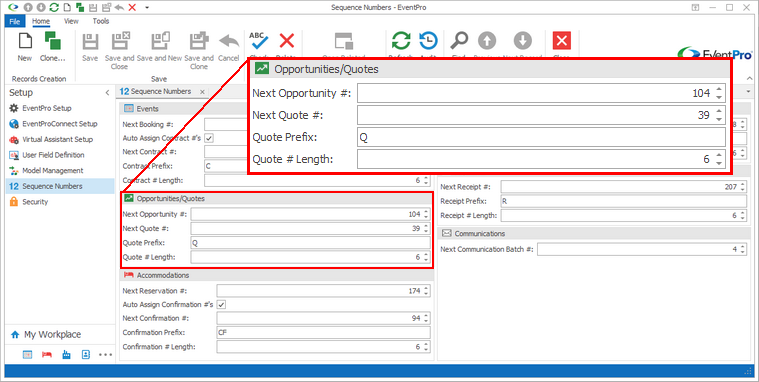Image resolution: width=759 pixels, height=382 pixels.
Task: Close the Sequence Numbers tab
Action: coord(202,92)
